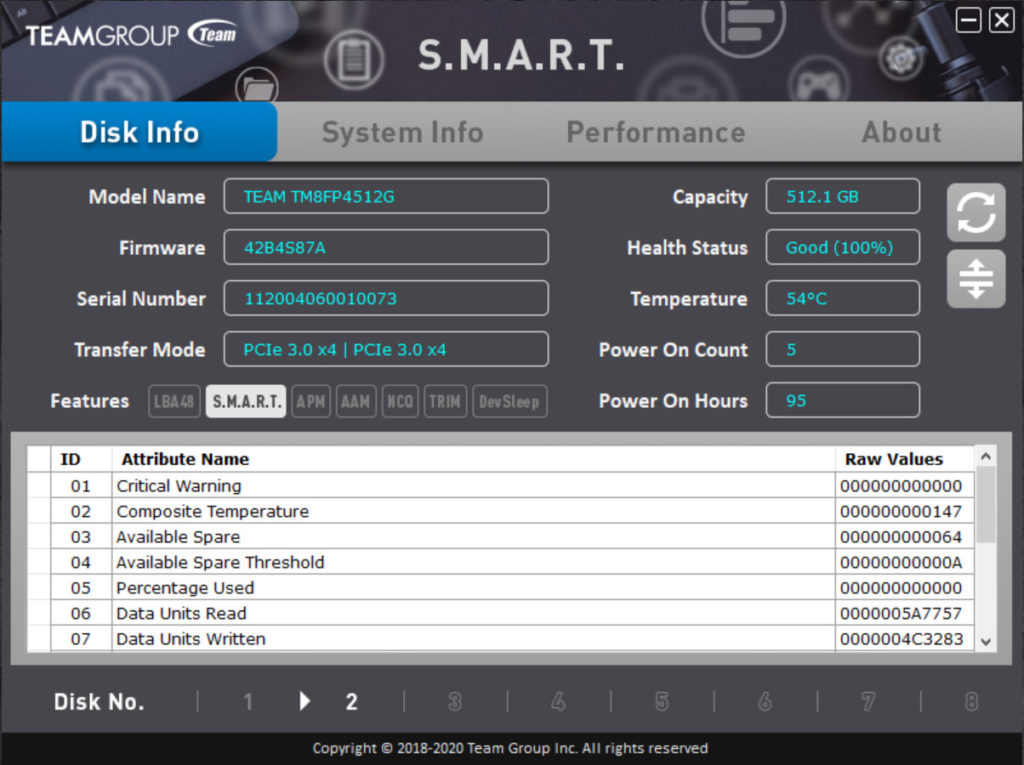Toggle the TRIM feature badge
The width and height of the screenshot is (1024, 765).
click(445, 400)
